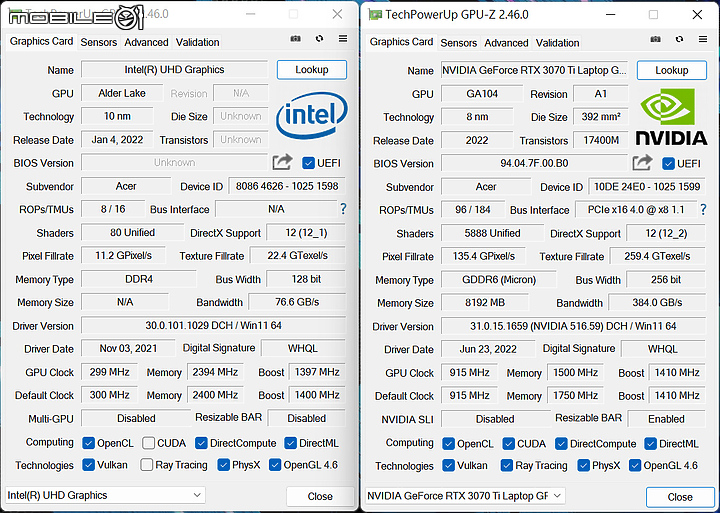The image size is (720, 513).
Task: Toggle the DirectML checkbox in Intel window
Action: pyautogui.click(x=290, y=443)
